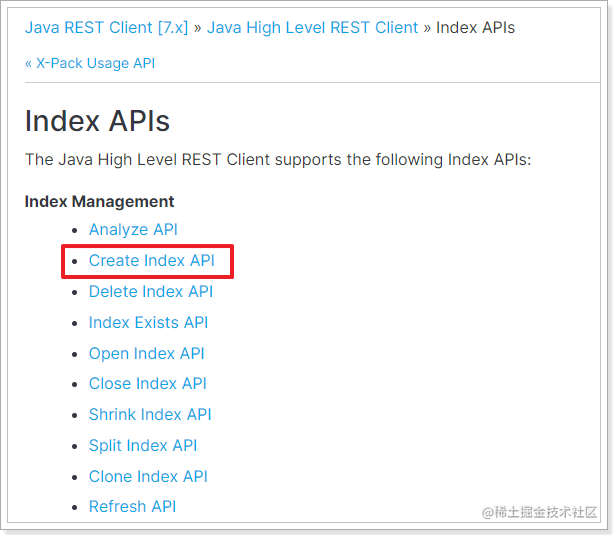
Task: Open the Analyze API link
Action: pyautogui.click(x=133, y=230)
